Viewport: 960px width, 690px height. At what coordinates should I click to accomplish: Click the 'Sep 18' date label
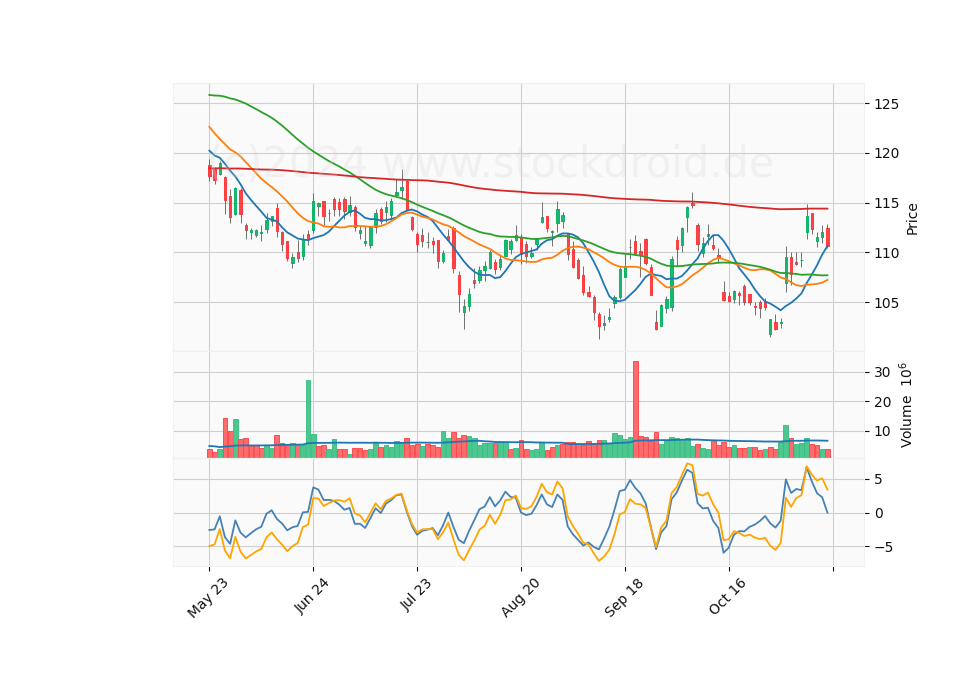[x=624, y=597]
